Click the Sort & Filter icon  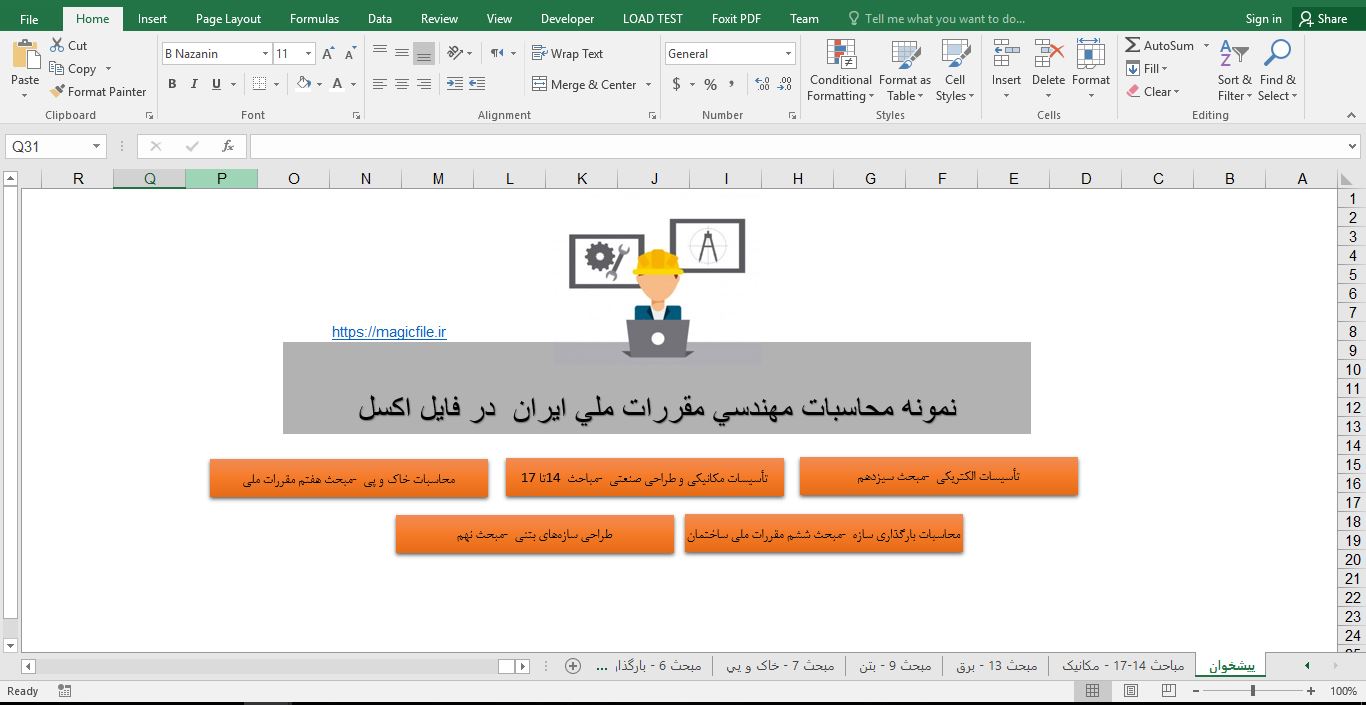[1233, 70]
